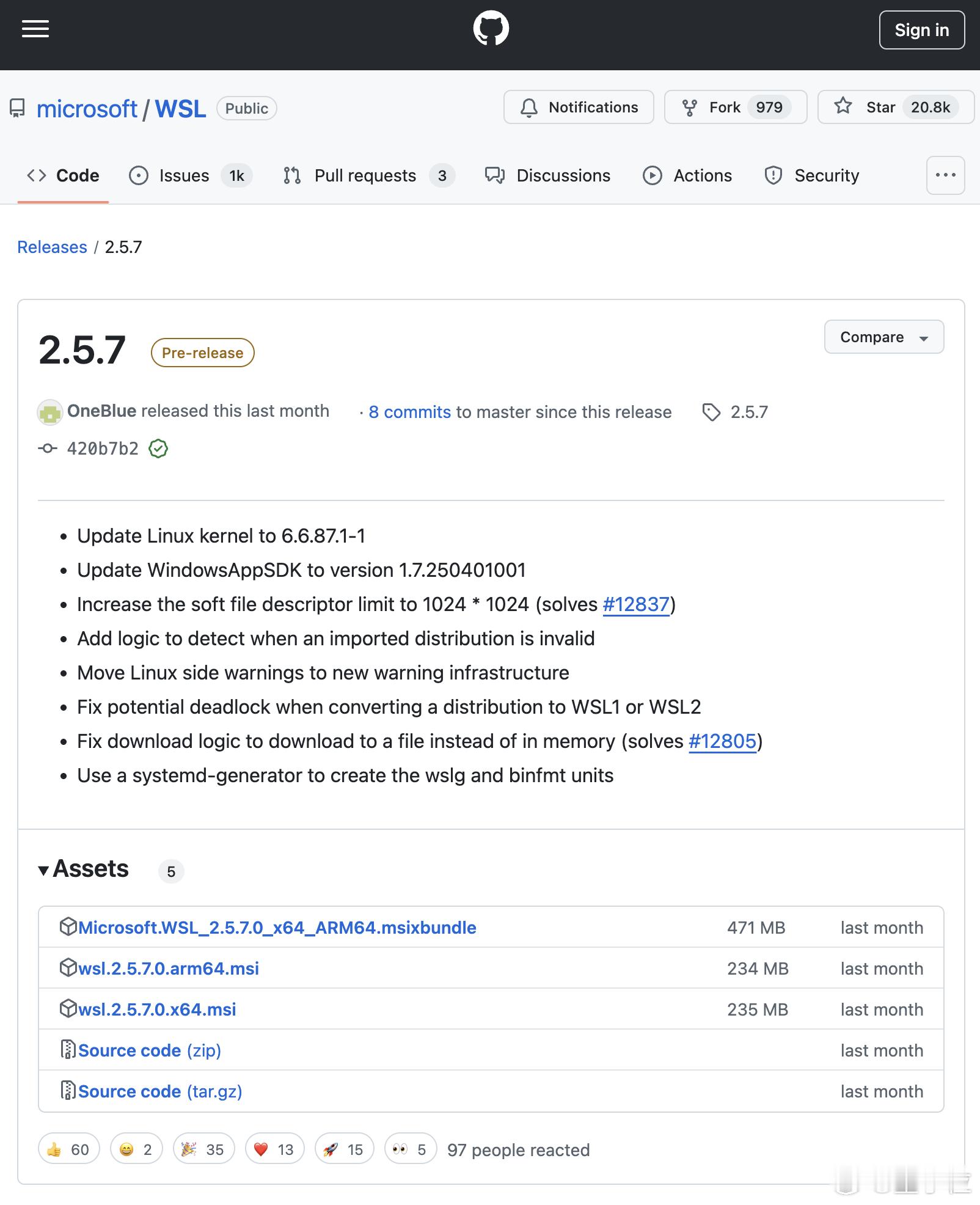Viewport: 980px width, 1205px height.
Task: Download Source code (tar.gz)
Action: click(x=160, y=1091)
